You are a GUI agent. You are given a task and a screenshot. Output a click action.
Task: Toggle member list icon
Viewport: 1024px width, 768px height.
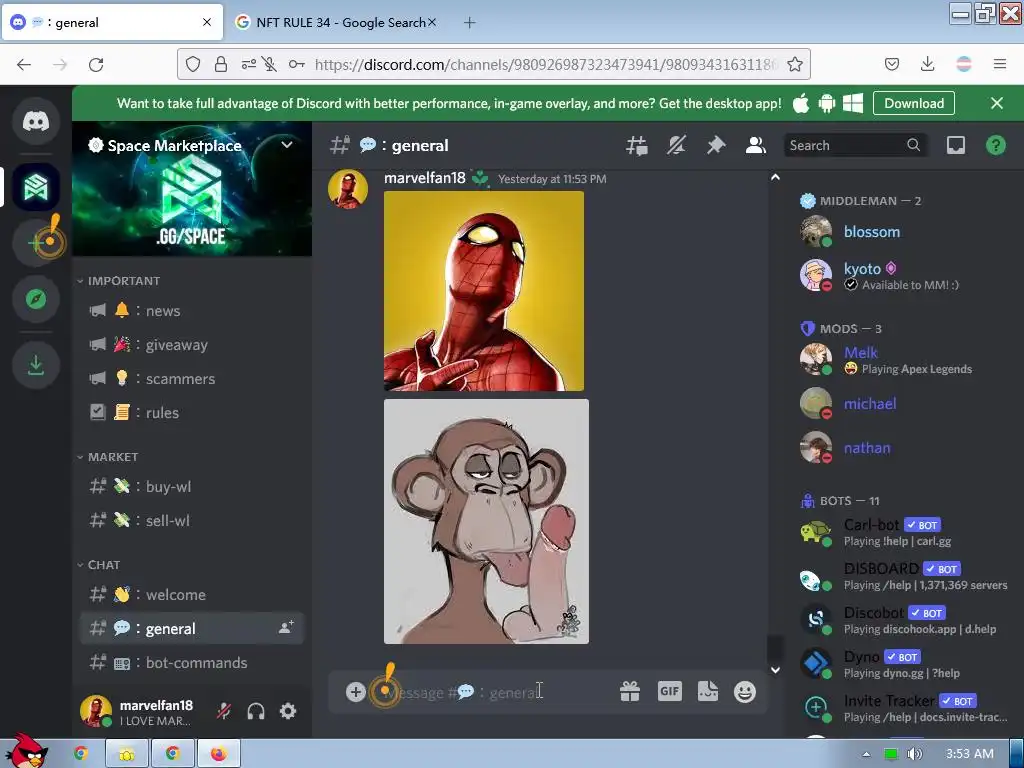pos(756,145)
